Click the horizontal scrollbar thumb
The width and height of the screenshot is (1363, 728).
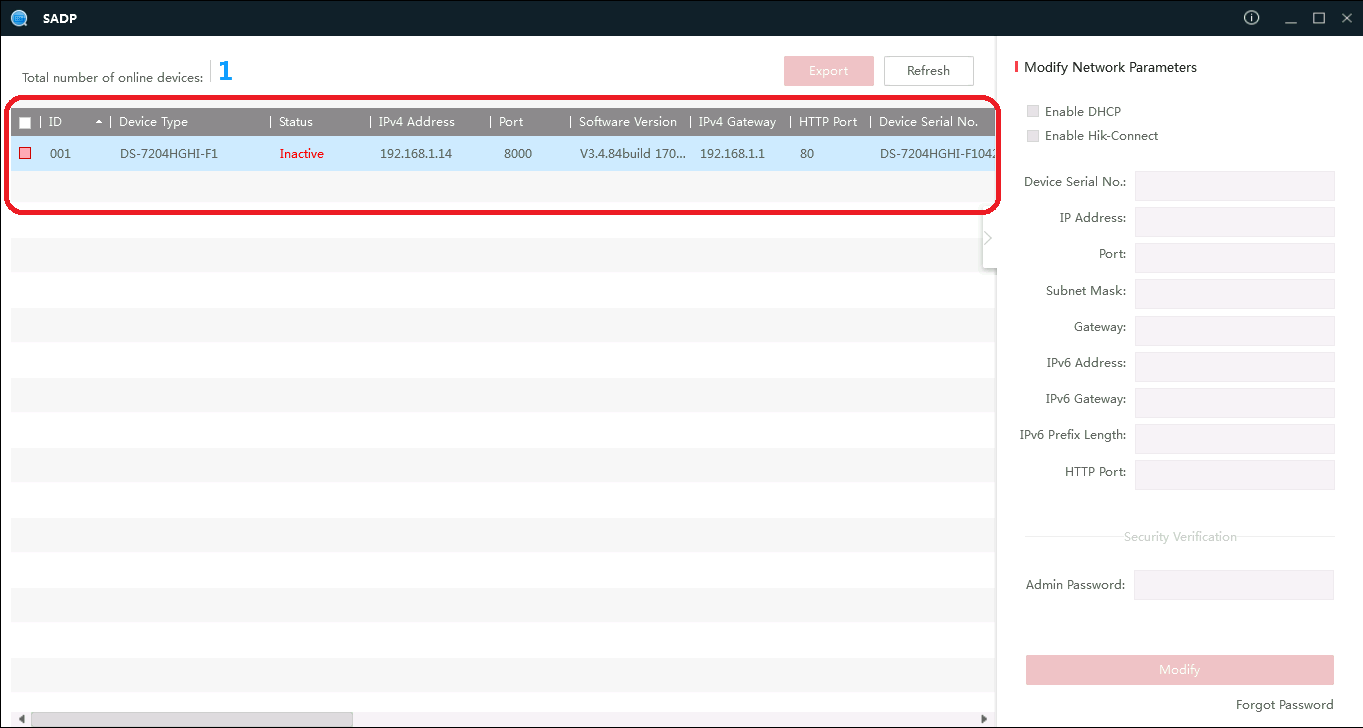(191, 719)
